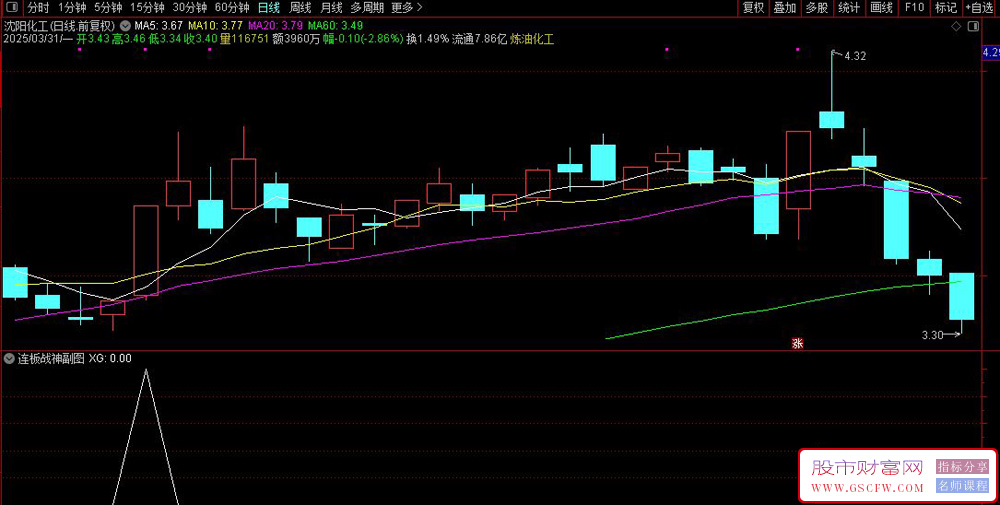Click the 额3960万 amount value
Screen dimensions: 1000x505
[x=295, y=39]
